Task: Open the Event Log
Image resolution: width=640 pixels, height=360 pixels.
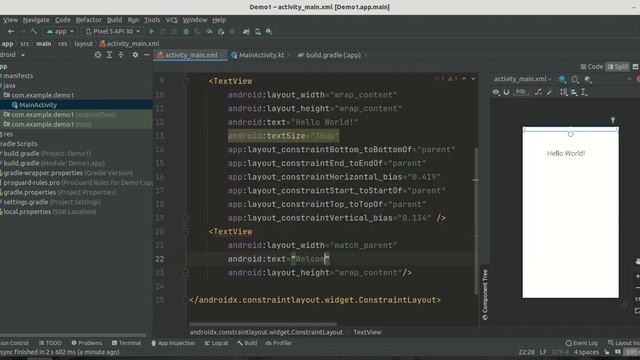Action: [x=582, y=343]
